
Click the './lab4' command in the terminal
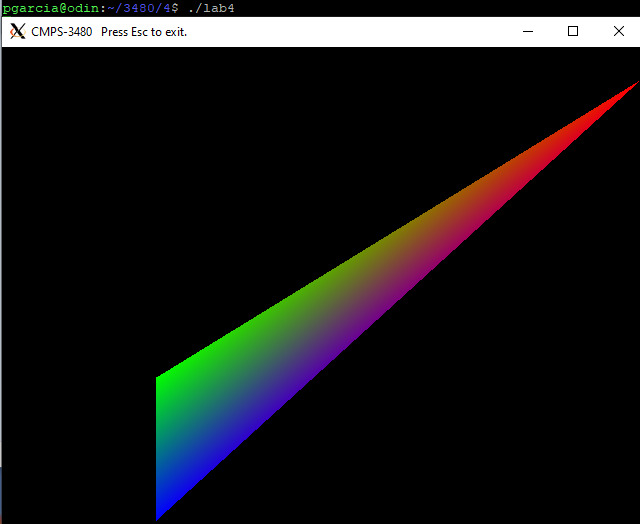click(x=211, y=8)
